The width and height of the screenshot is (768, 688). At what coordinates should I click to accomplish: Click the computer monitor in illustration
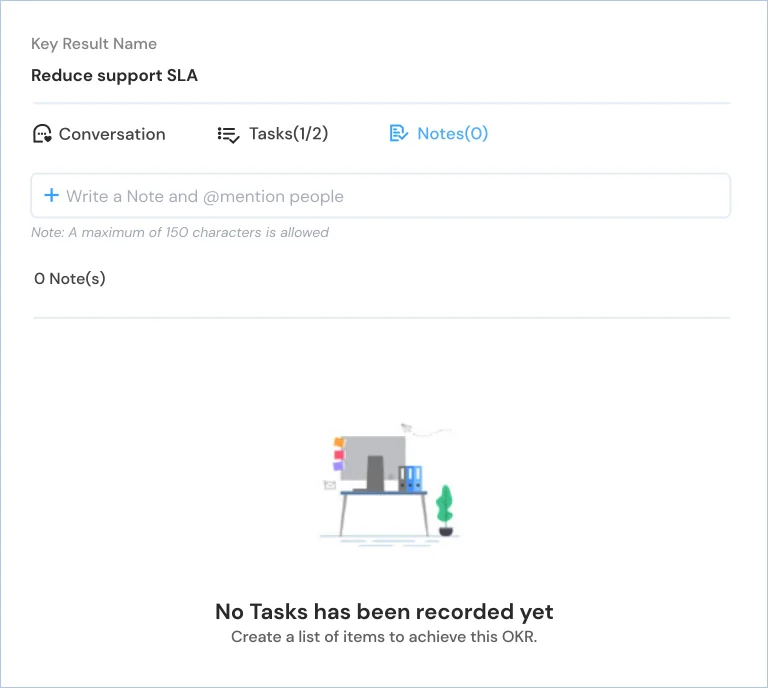373,463
